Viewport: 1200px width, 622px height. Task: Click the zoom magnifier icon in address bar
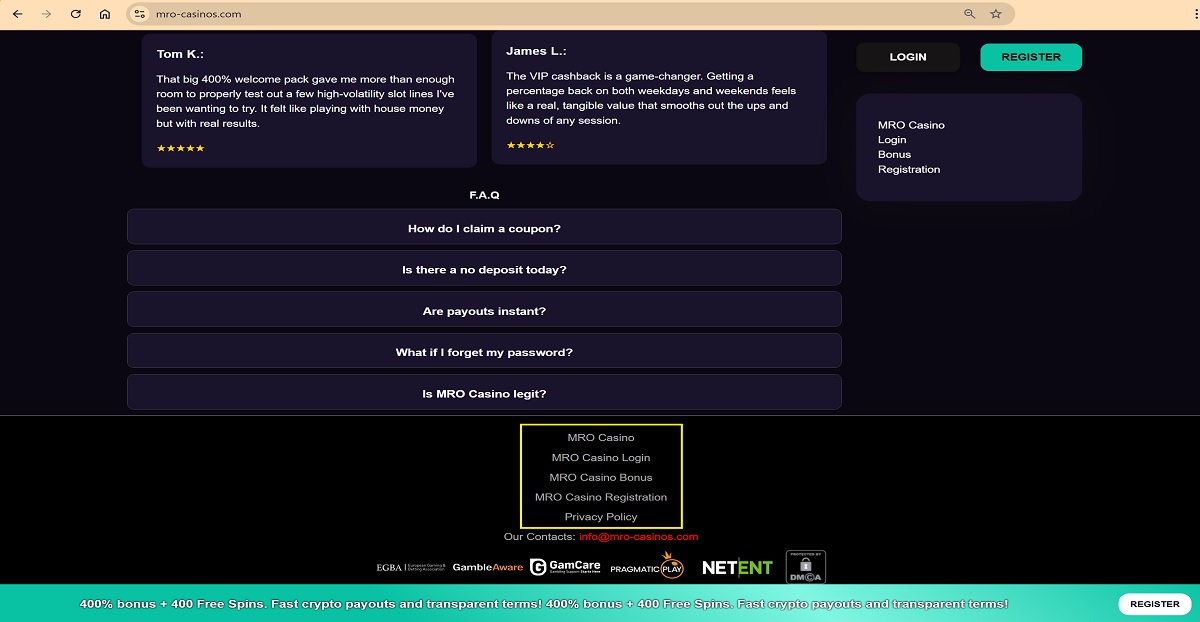[969, 14]
